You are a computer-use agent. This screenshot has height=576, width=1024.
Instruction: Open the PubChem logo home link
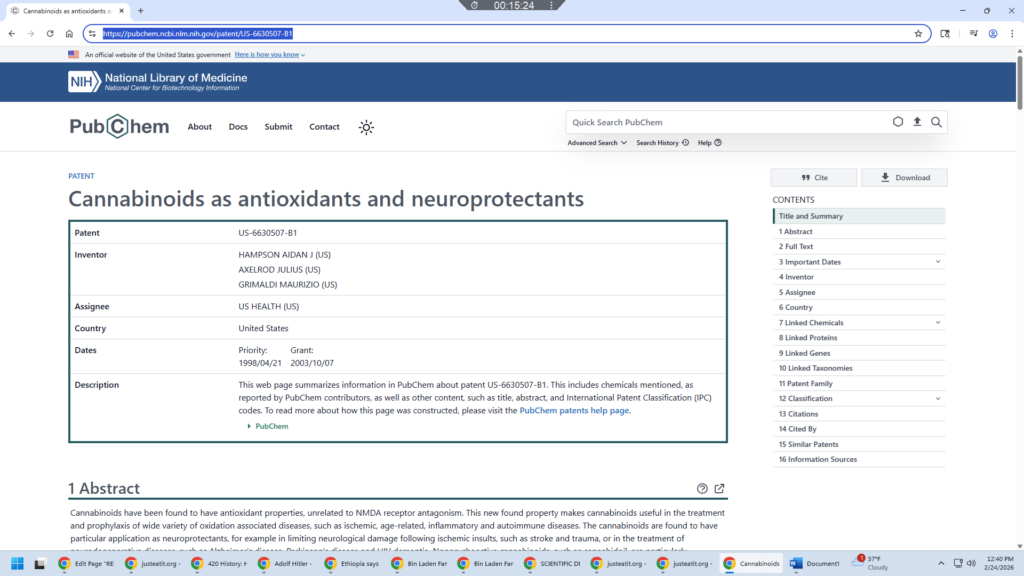(x=119, y=127)
